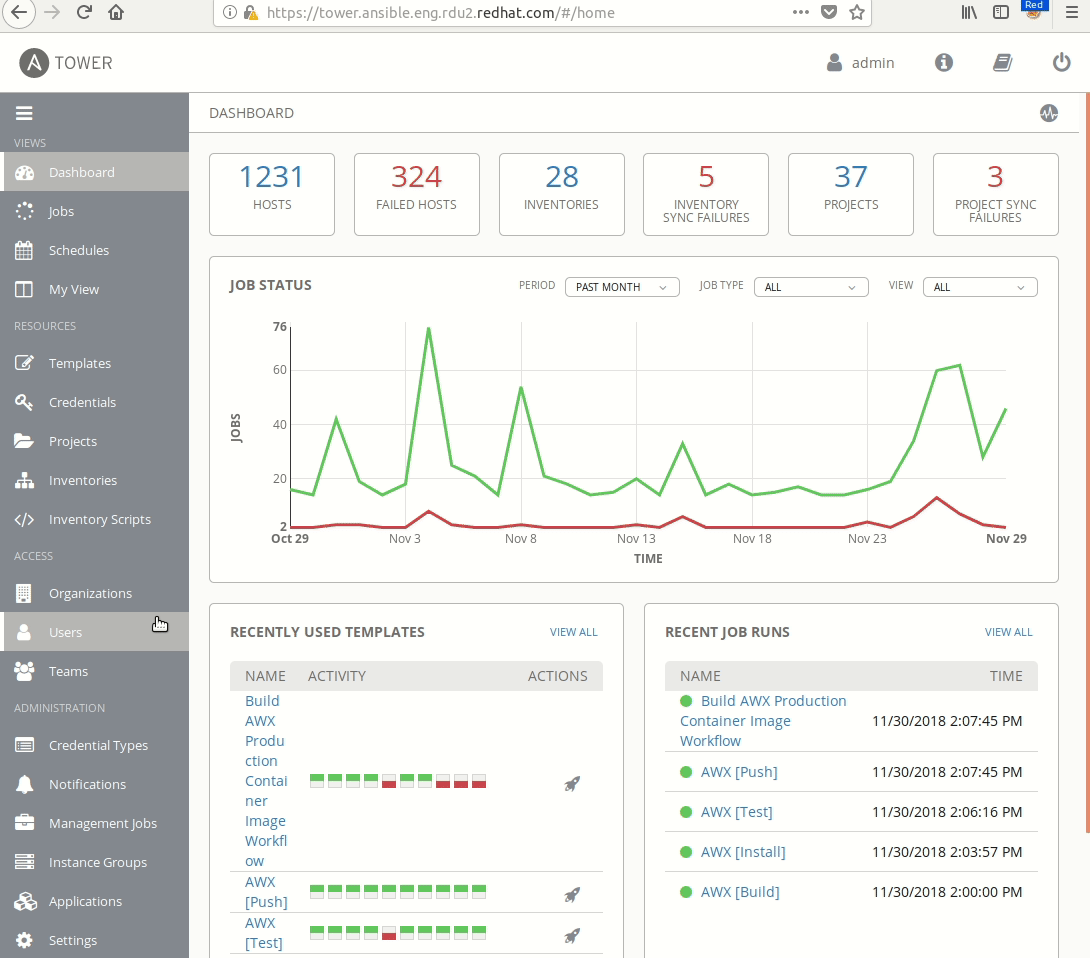Screen dimensions: 1090x958
Task: Open the 5 Inventory Sync Failures card
Action: click(x=706, y=195)
